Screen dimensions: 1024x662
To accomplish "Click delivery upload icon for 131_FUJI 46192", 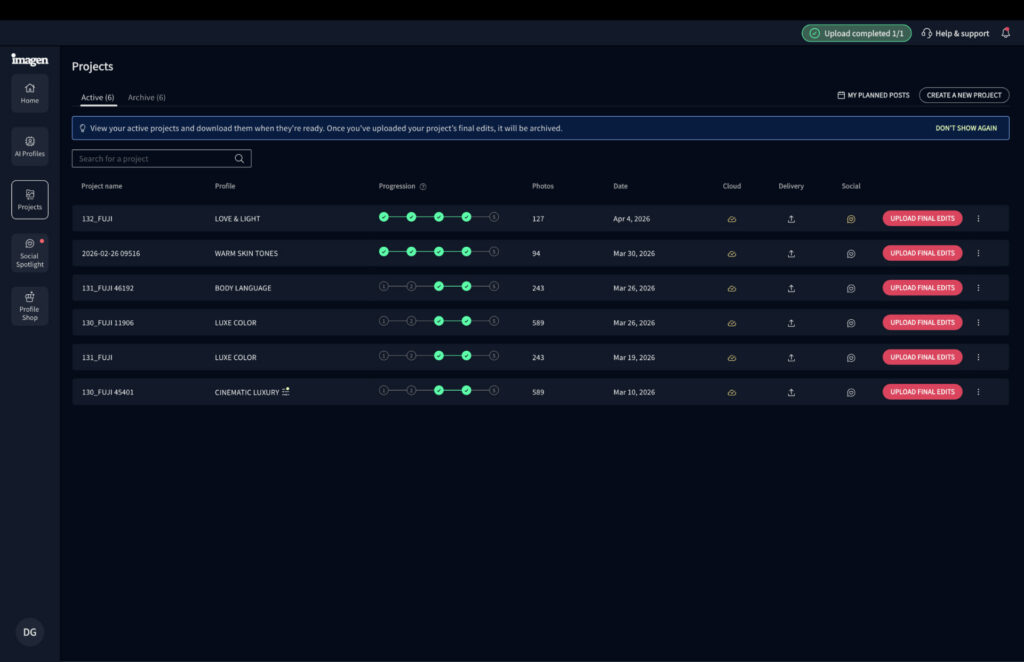I will click(x=791, y=288).
